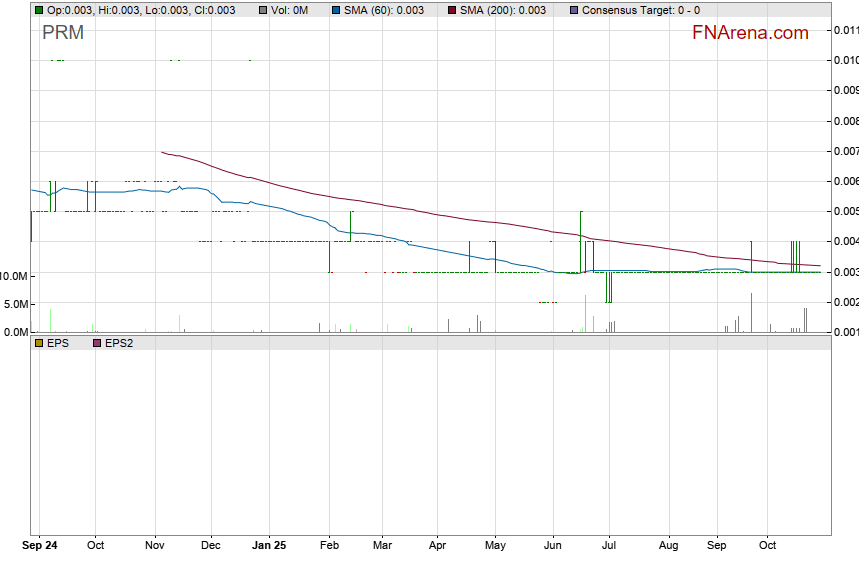Select the Sep 24 date axis label

pyautogui.click(x=41, y=546)
